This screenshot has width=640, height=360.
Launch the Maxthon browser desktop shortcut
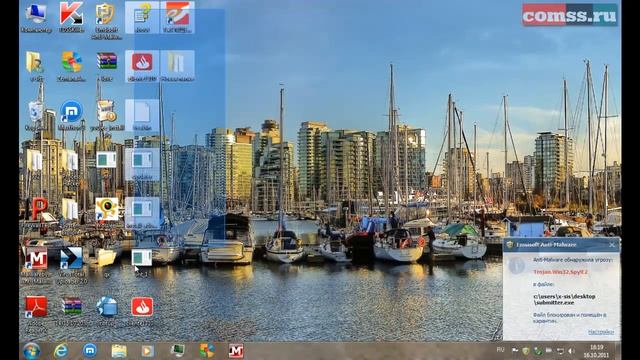pos(71,111)
